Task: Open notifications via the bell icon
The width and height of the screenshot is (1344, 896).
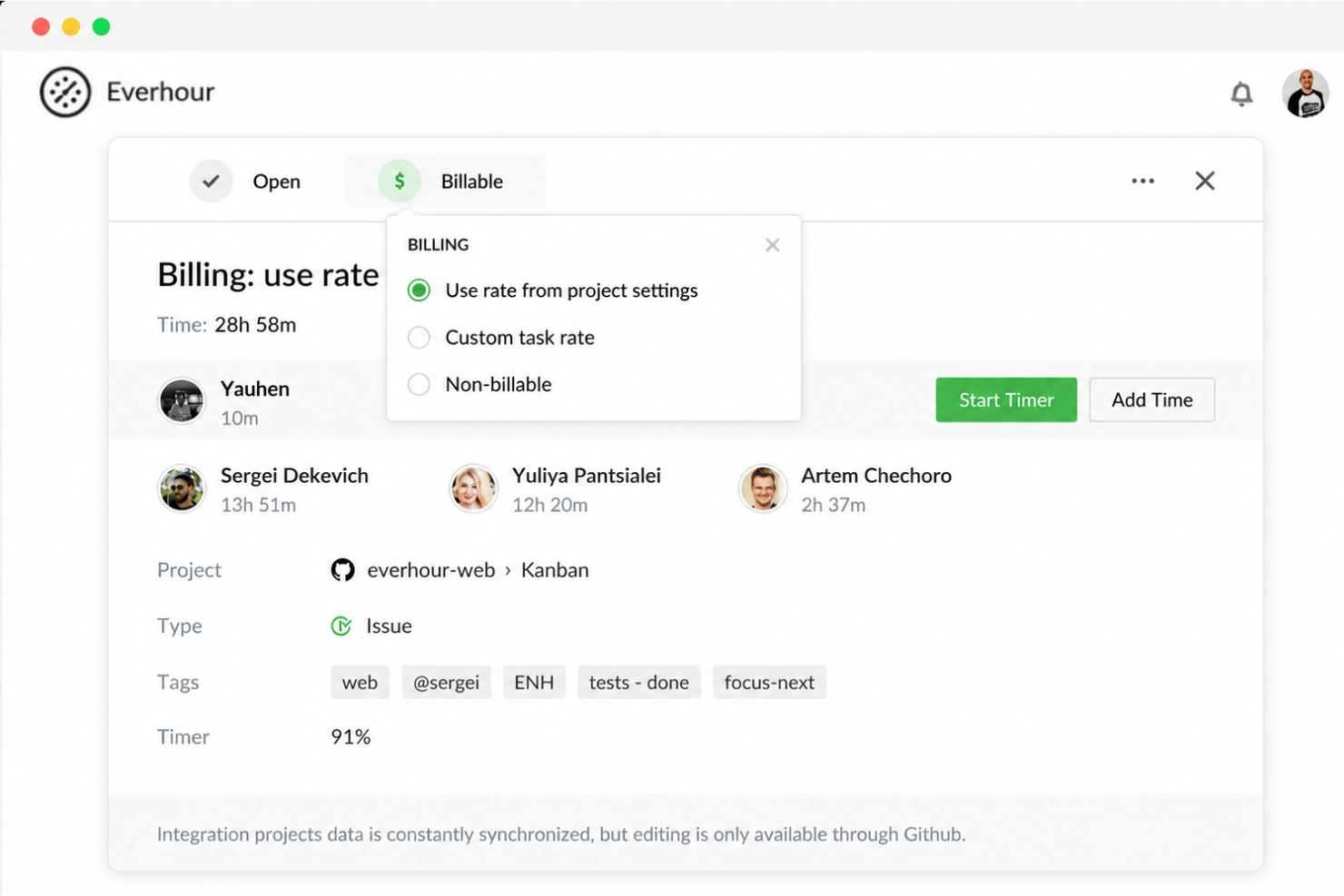Action: (x=1241, y=94)
